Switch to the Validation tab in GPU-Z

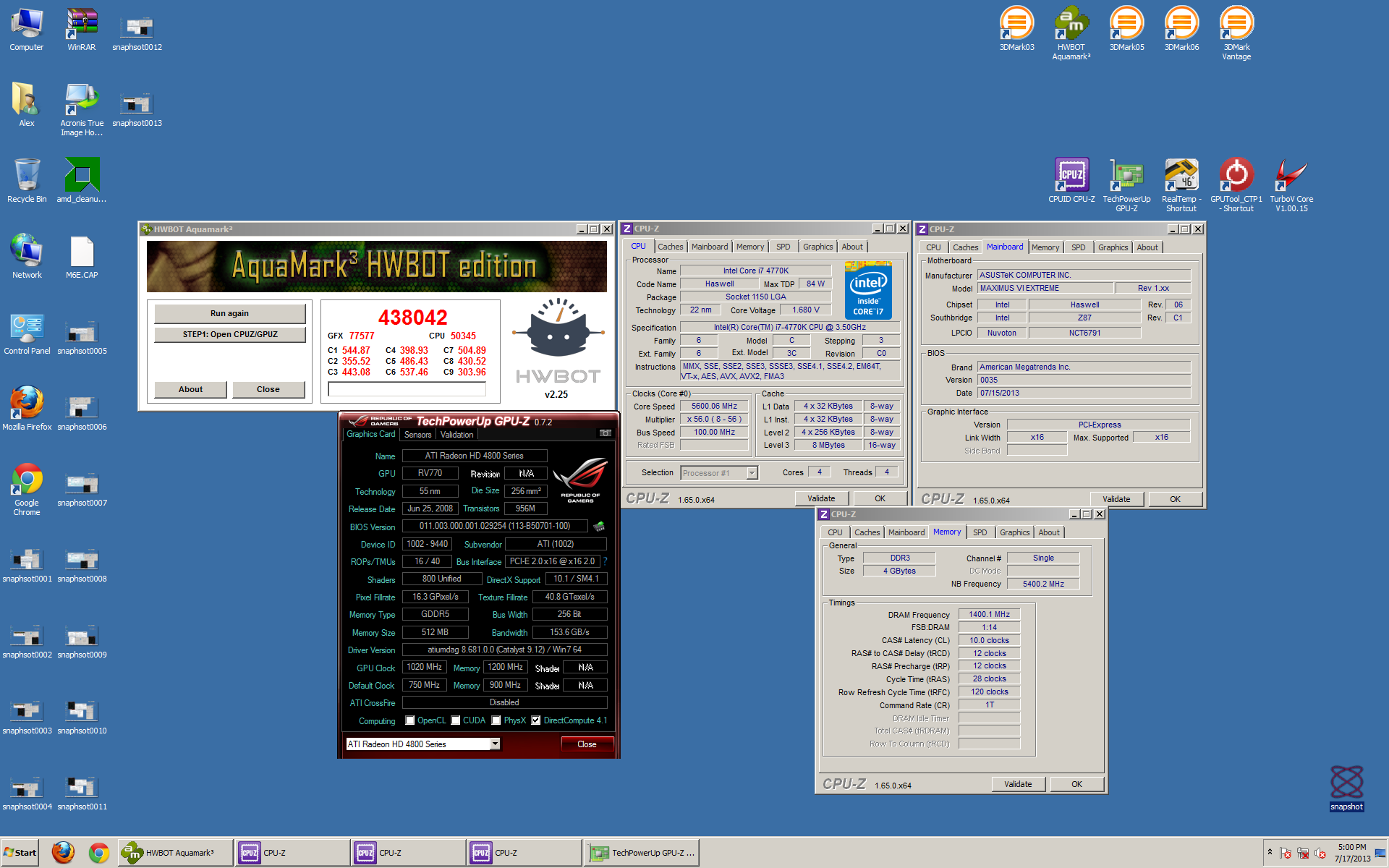tap(457, 435)
